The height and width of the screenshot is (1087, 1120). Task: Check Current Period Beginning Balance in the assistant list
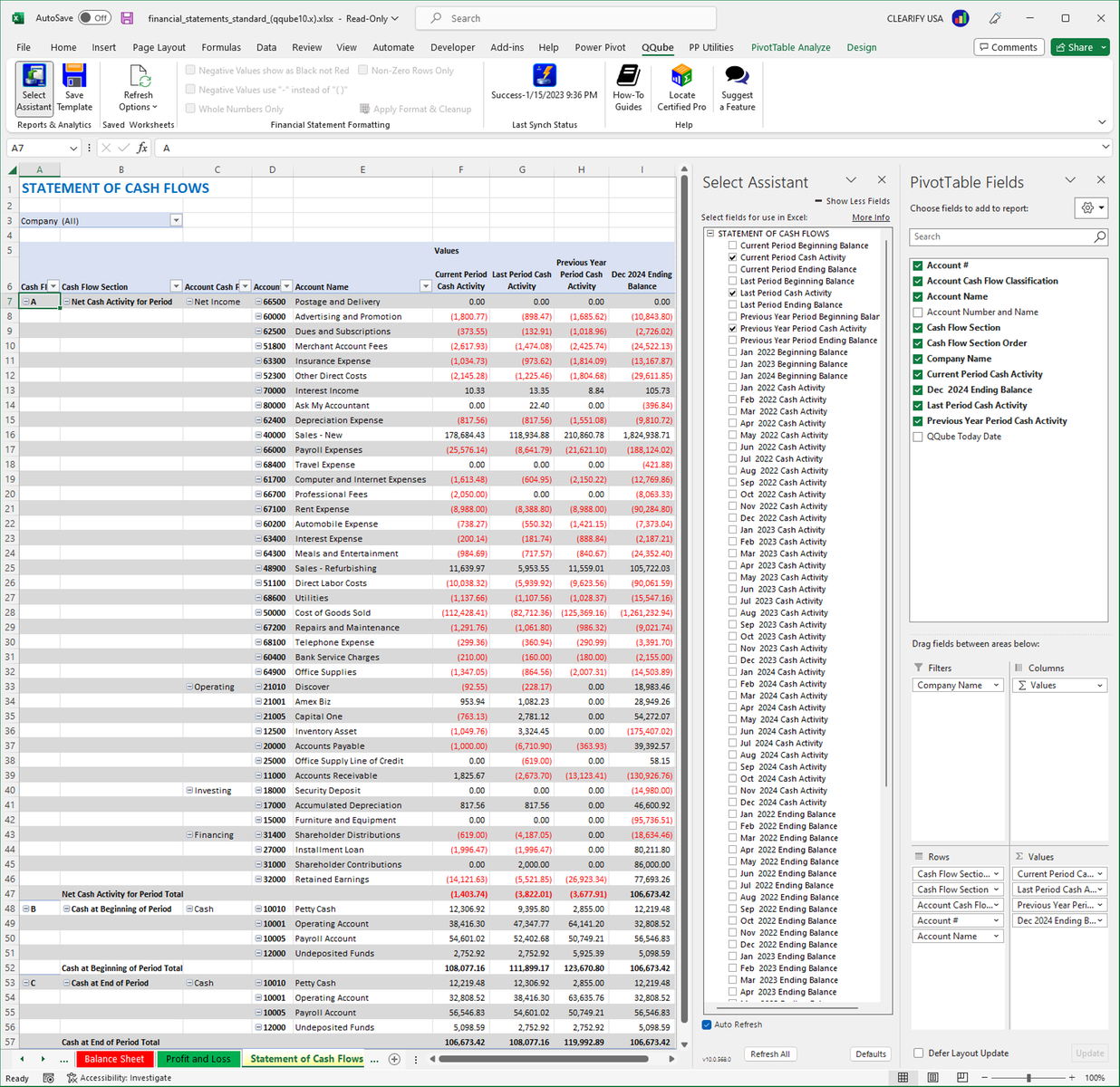(733, 245)
